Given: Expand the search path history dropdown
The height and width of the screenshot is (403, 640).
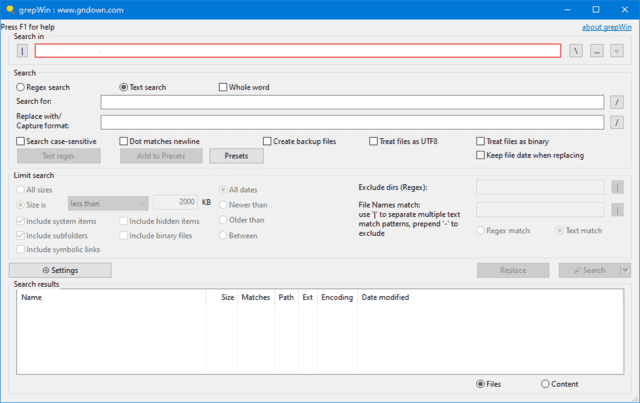Looking at the screenshot, I should 616,51.
